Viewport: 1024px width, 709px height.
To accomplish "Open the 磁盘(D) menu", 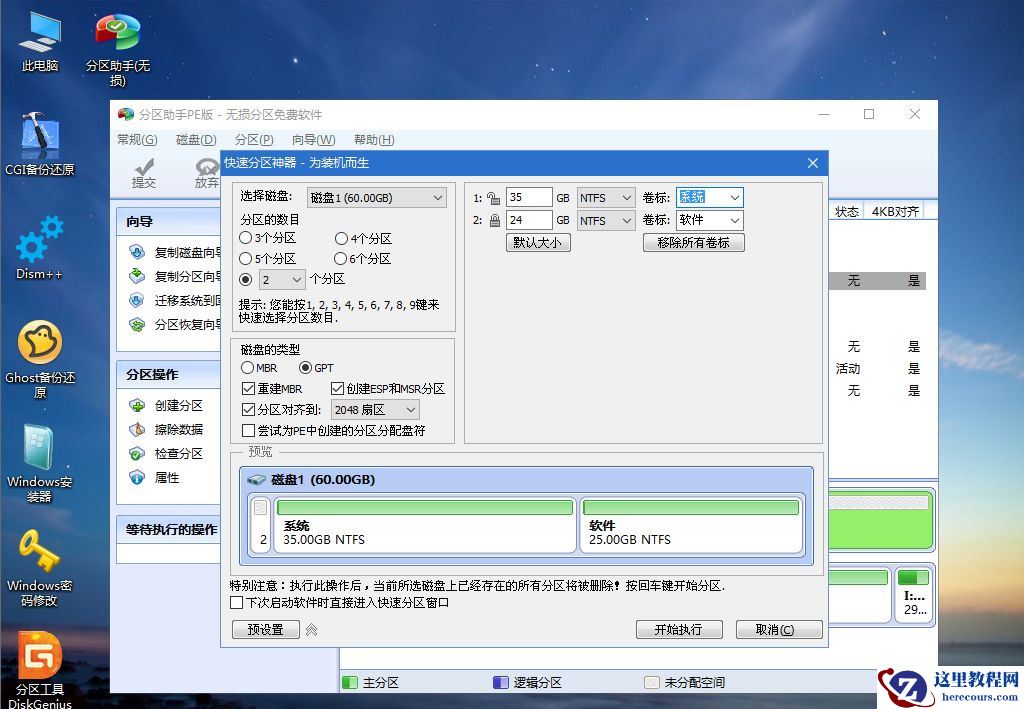I will pyautogui.click(x=197, y=140).
